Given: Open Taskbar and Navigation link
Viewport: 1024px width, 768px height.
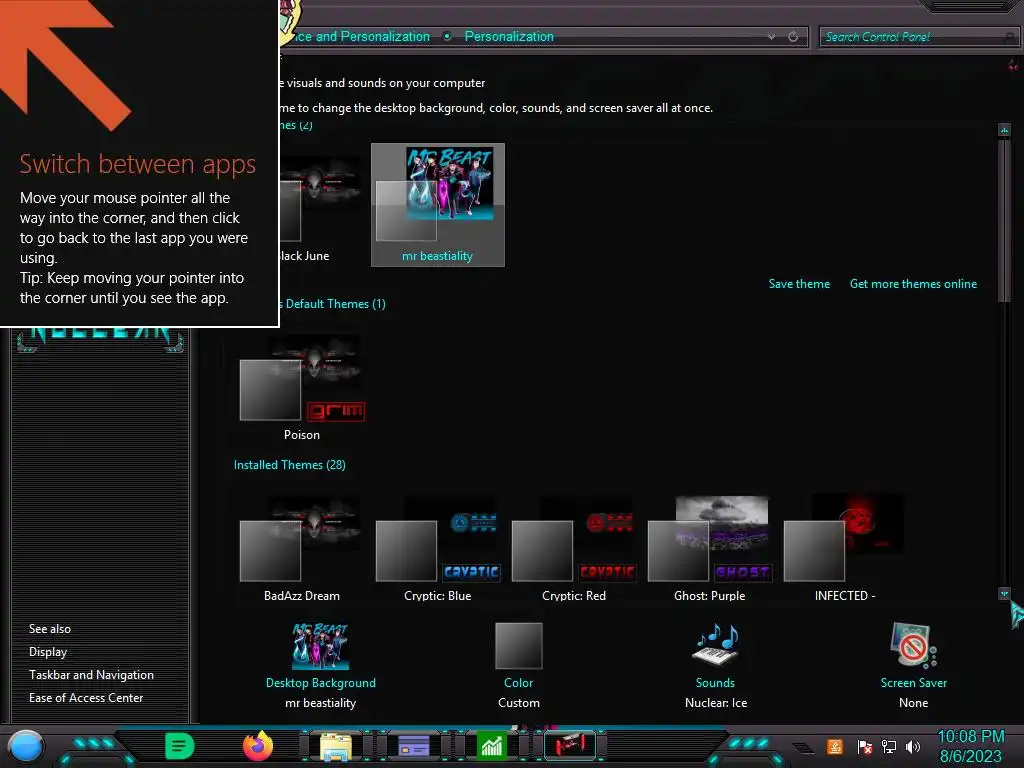Looking at the screenshot, I should point(91,675).
